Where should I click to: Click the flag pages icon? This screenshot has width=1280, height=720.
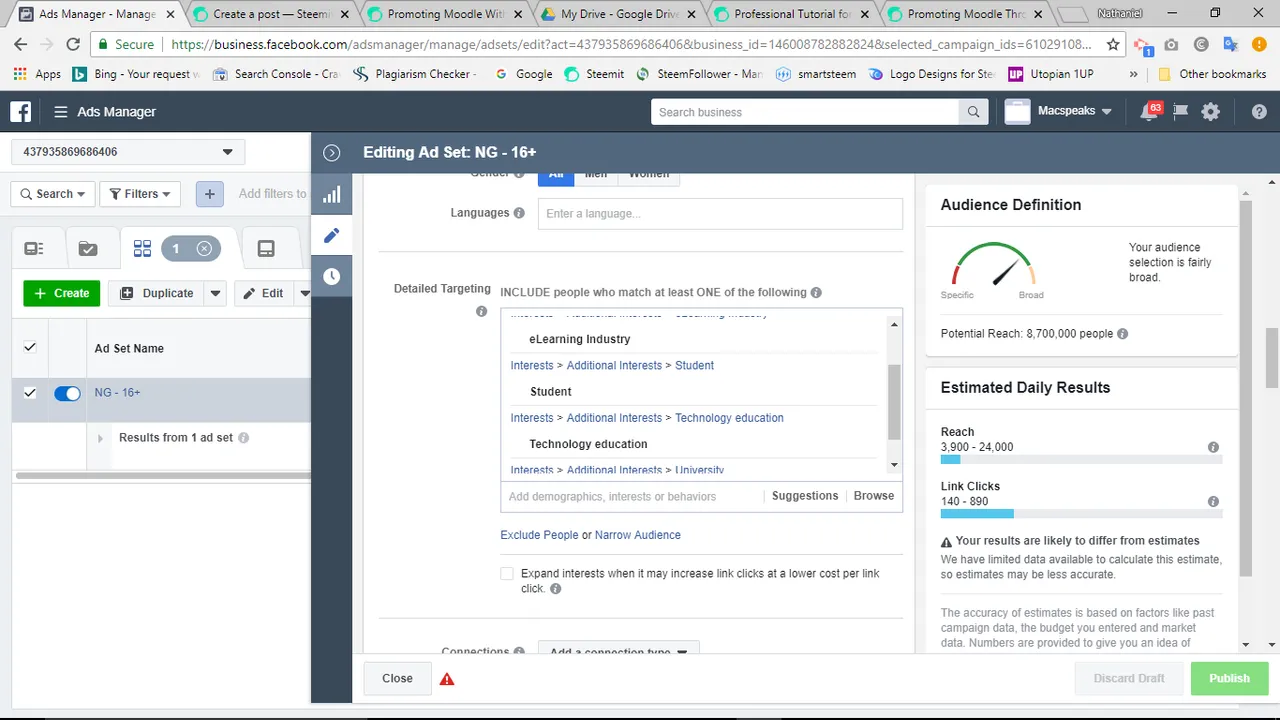coord(1180,112)
